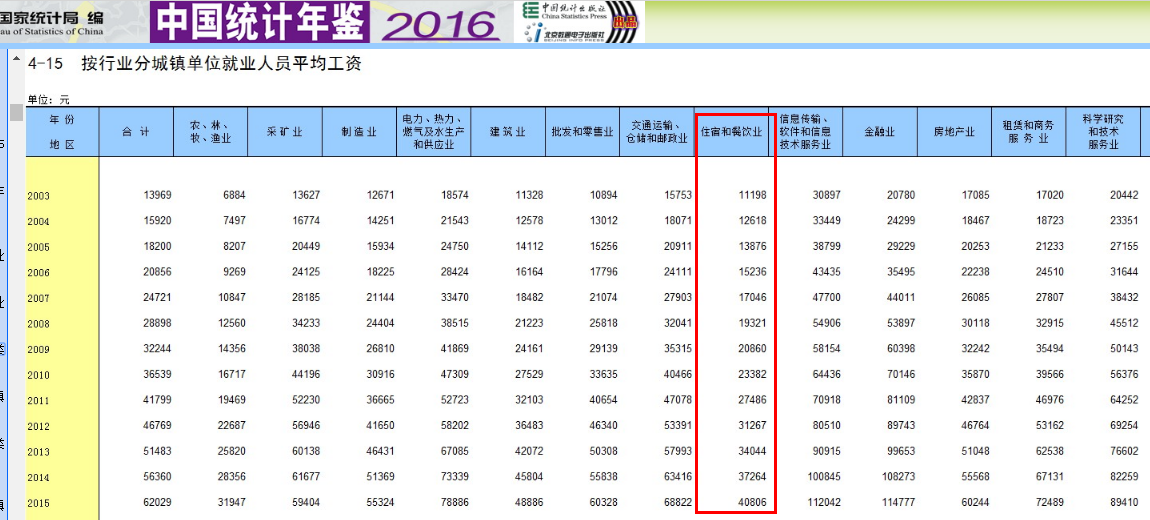Click the 2010 year row label
The image size is (1150, 520).
39,375
